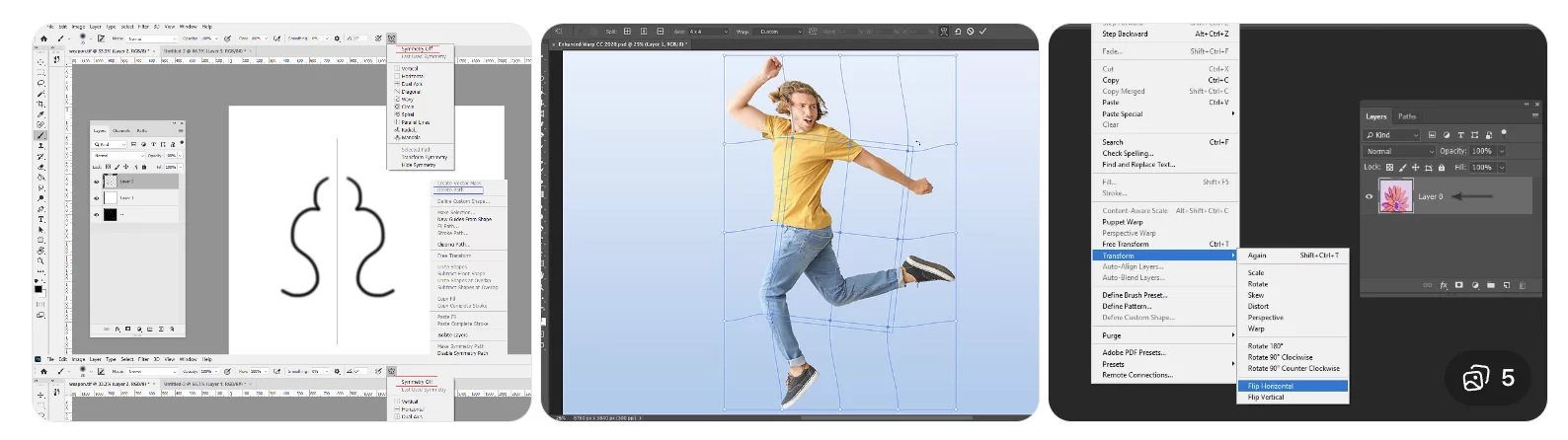Select the split warp vertically icon
This screenshot has width=1568, height=440.
coord(644,32)
